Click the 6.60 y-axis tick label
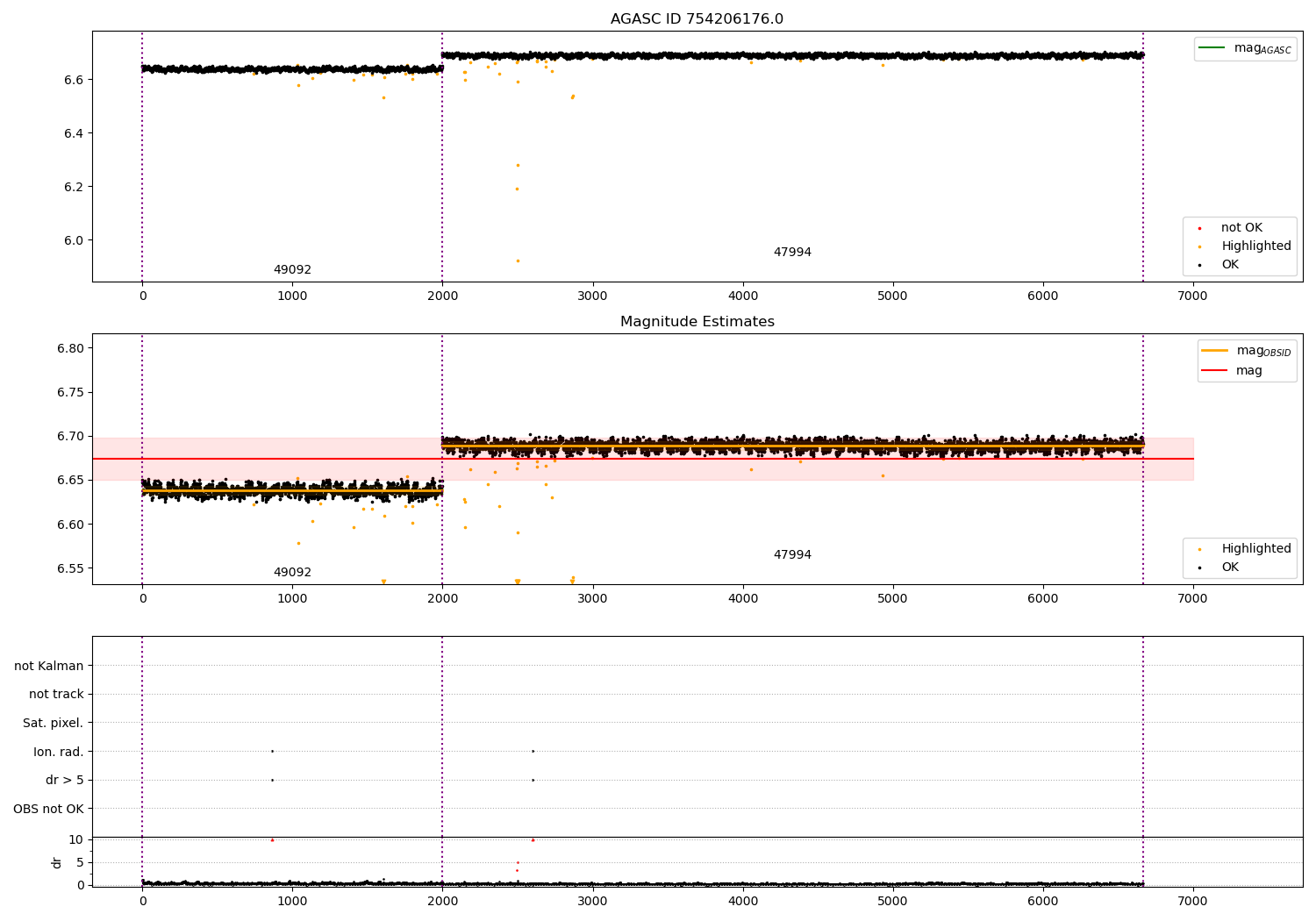1316x921 pixels. (x=70, y=525)
